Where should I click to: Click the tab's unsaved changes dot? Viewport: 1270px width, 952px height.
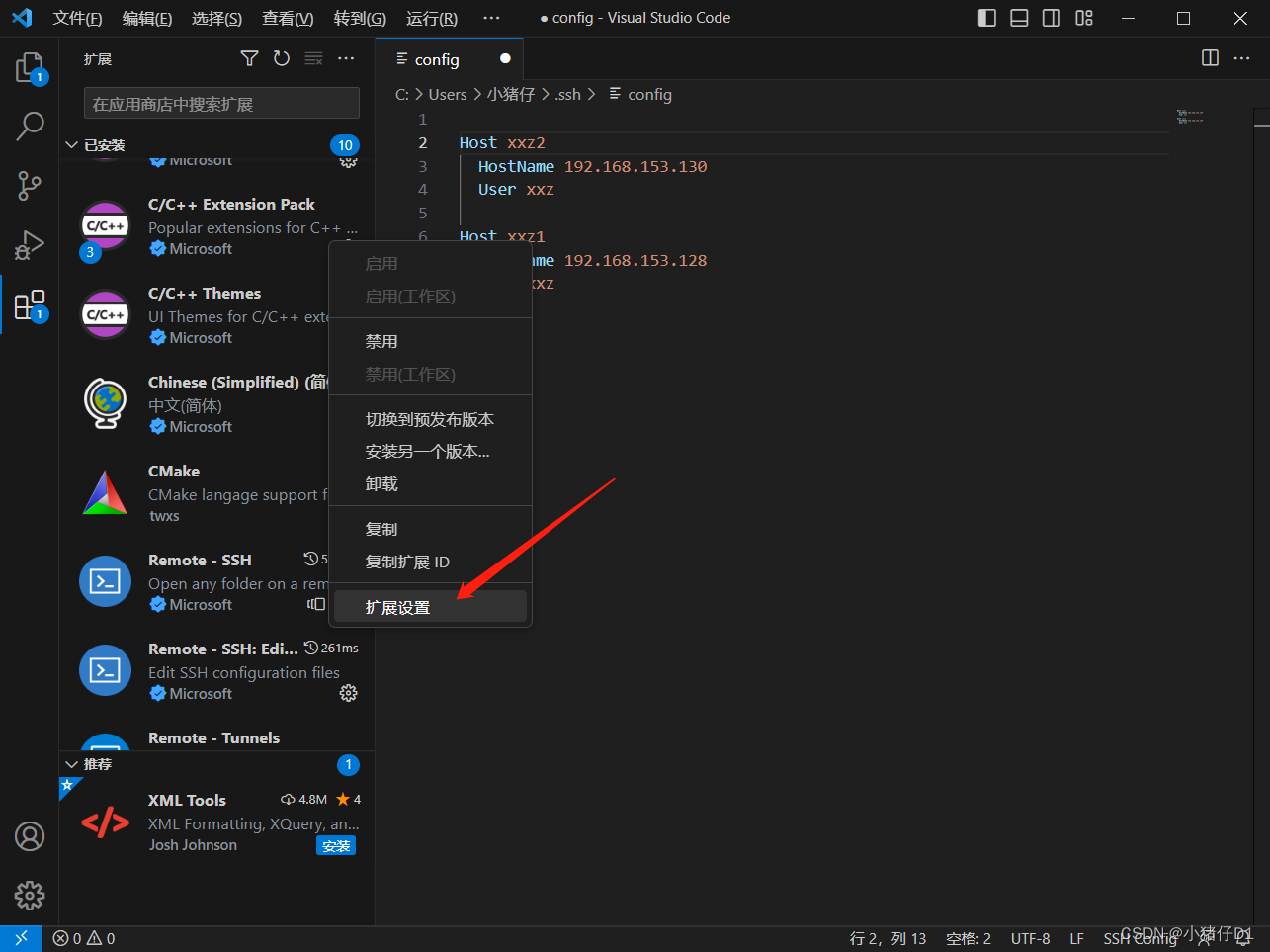pos(505,58)
